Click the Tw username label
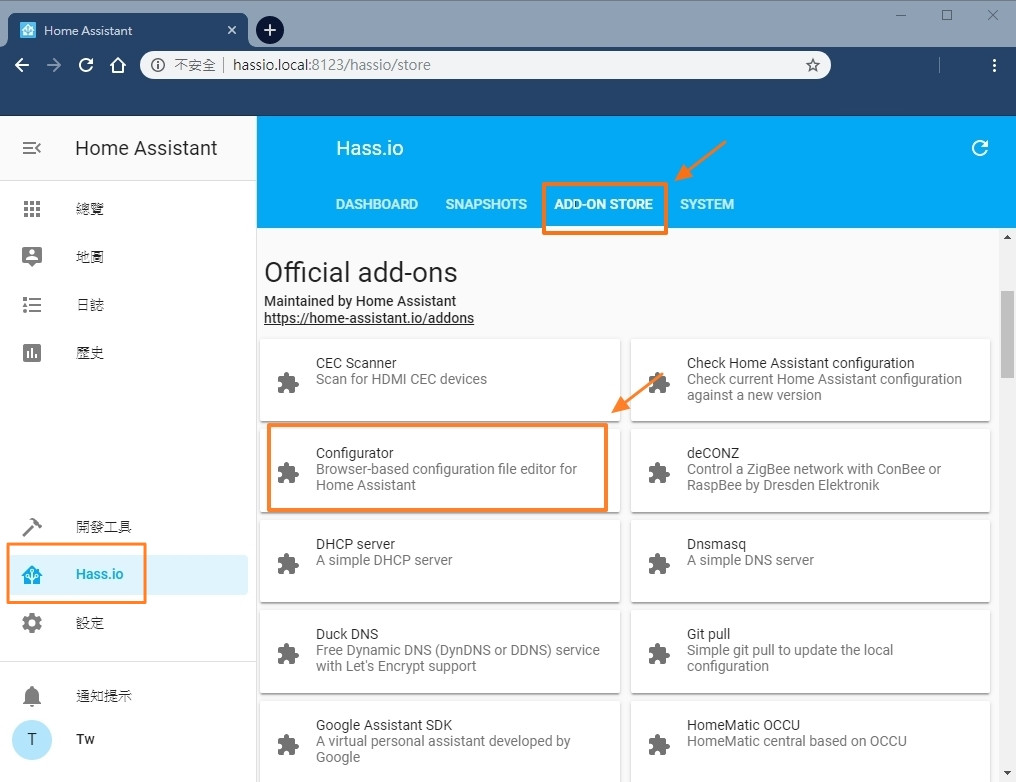This screenshot has height=782, width=1016. point(85,739)
